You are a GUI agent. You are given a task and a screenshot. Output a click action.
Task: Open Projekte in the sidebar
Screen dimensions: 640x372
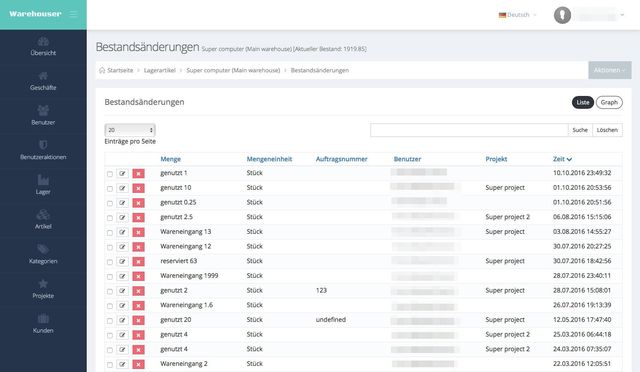[x=43, y=289]
